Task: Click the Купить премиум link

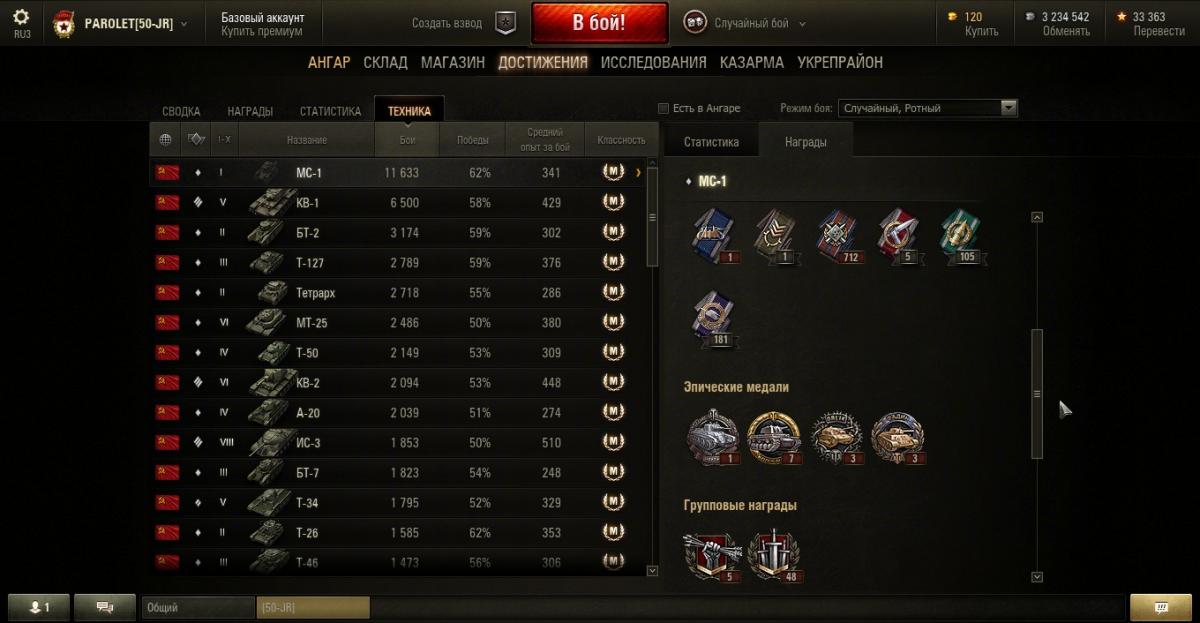Action: pyautogui.click(x=262, y=31)
